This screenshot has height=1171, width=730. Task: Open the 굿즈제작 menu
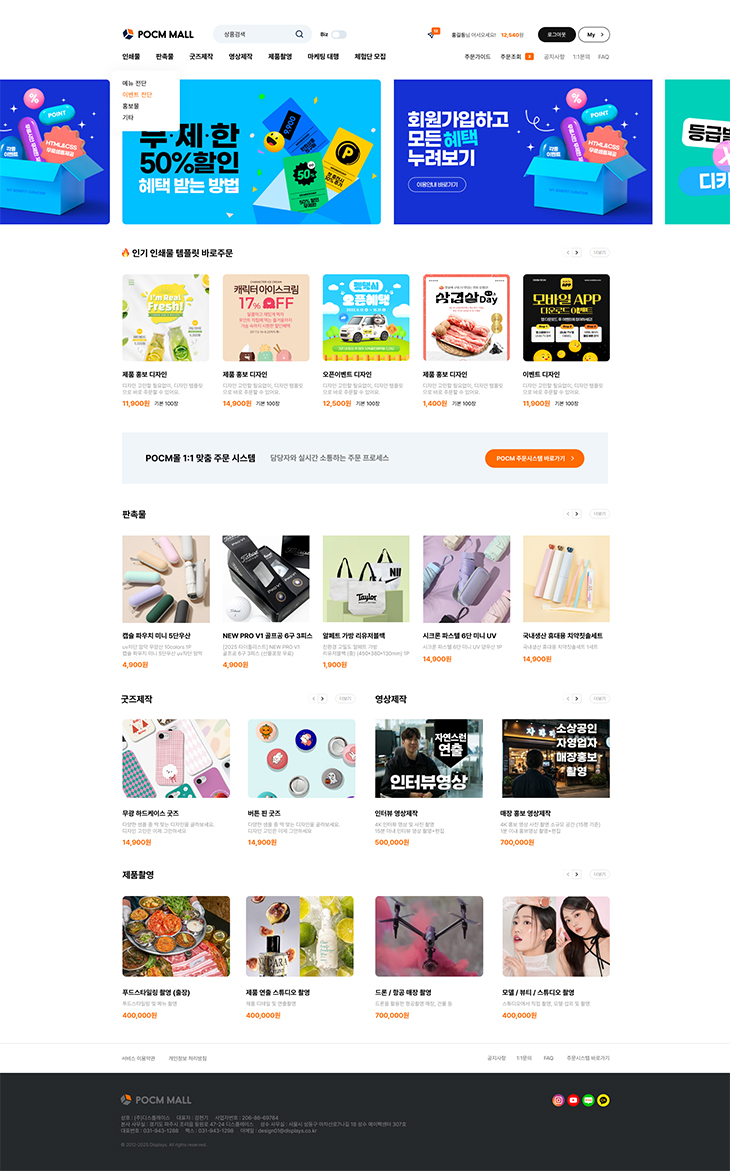tap(201, 57)
